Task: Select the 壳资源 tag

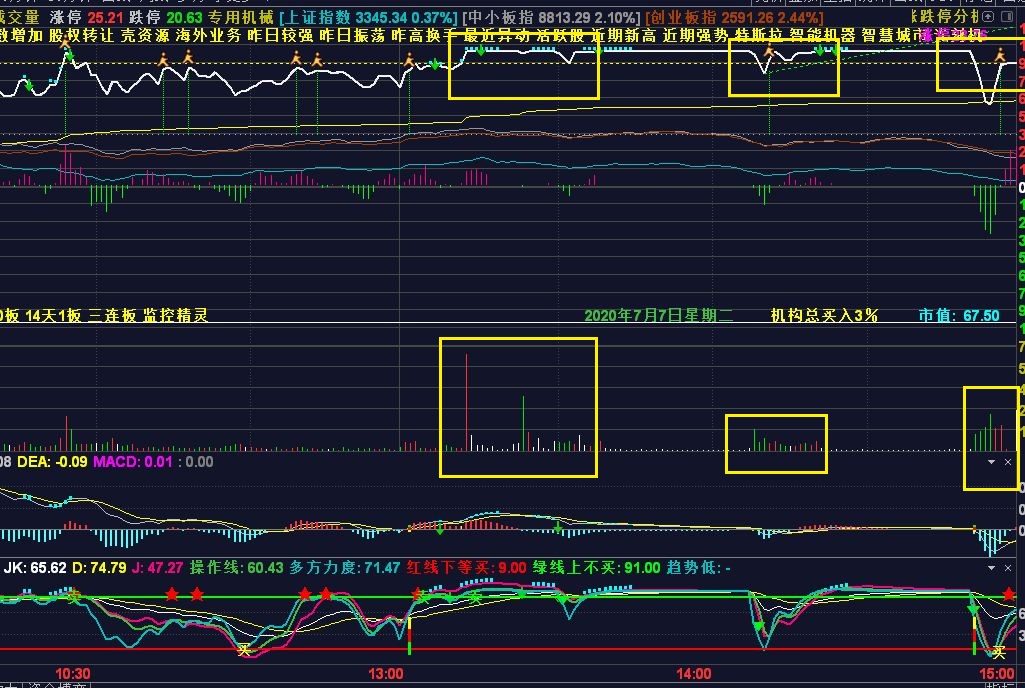Action: click(x=144, y=35)
